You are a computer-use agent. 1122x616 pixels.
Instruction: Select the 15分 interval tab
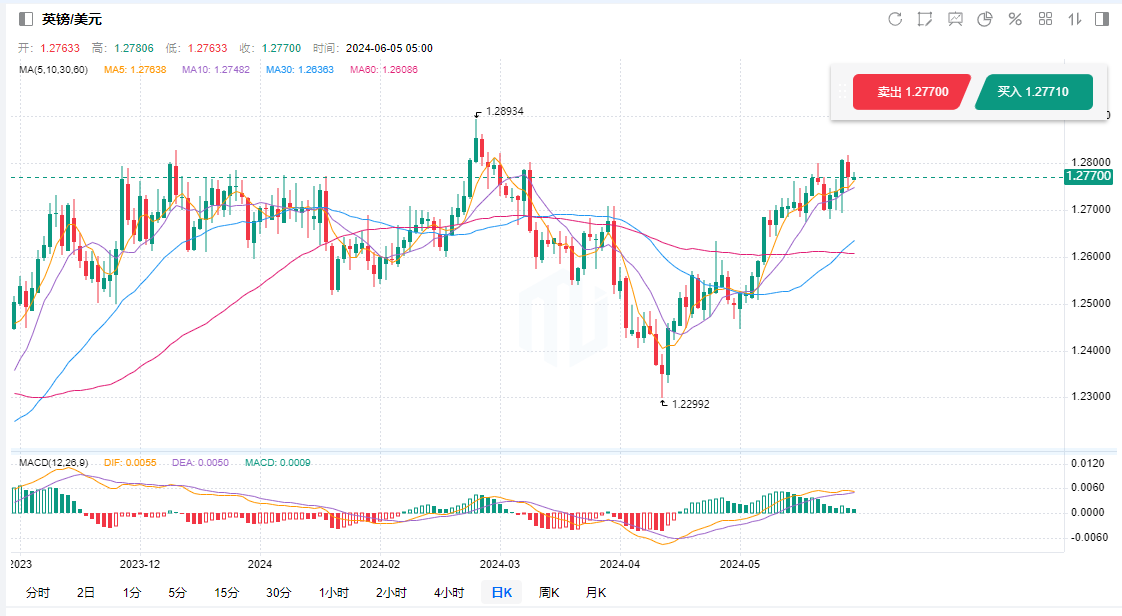point(227,592)
